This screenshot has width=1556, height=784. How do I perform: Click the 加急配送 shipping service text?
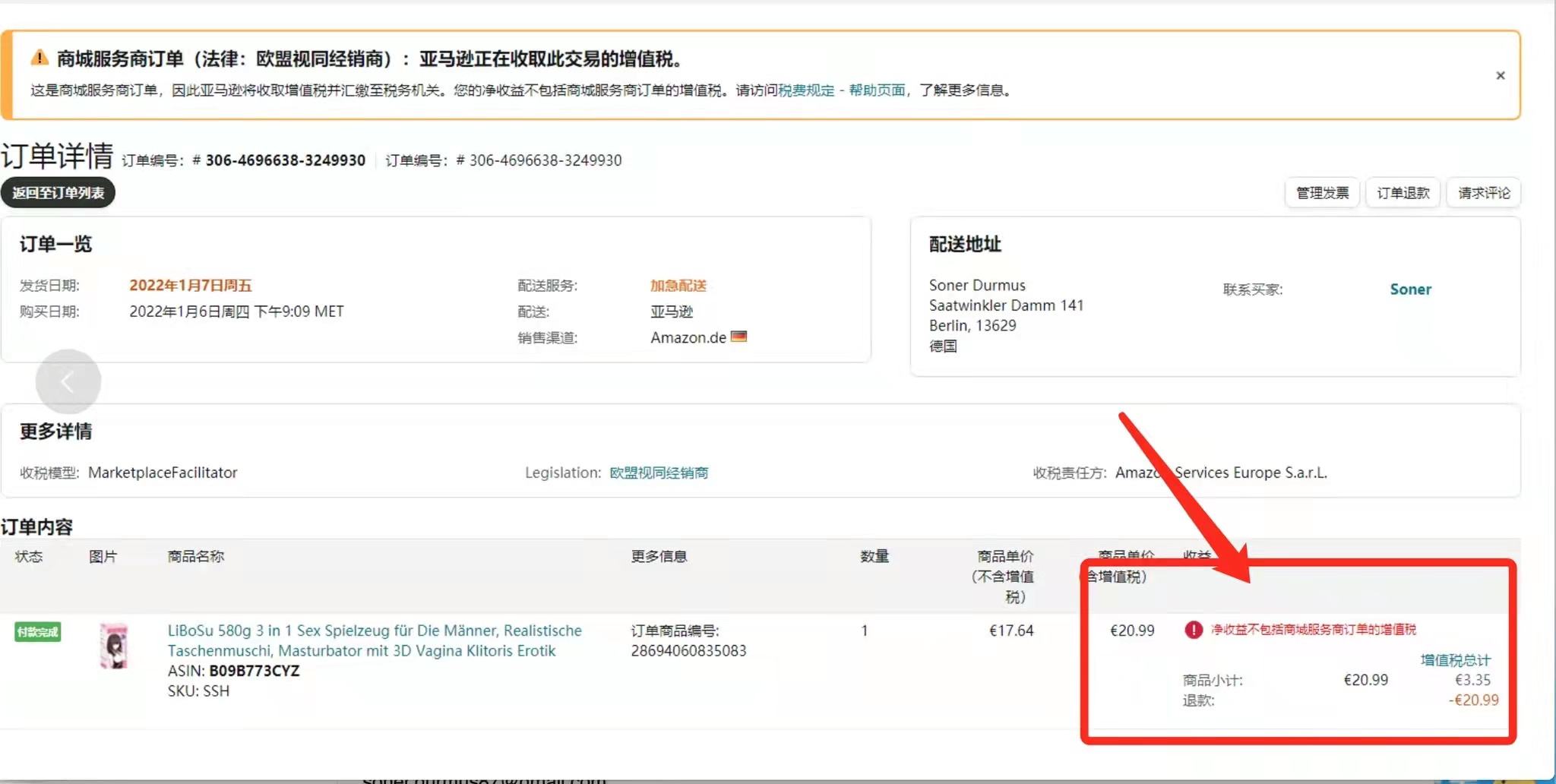click(678, 286)
